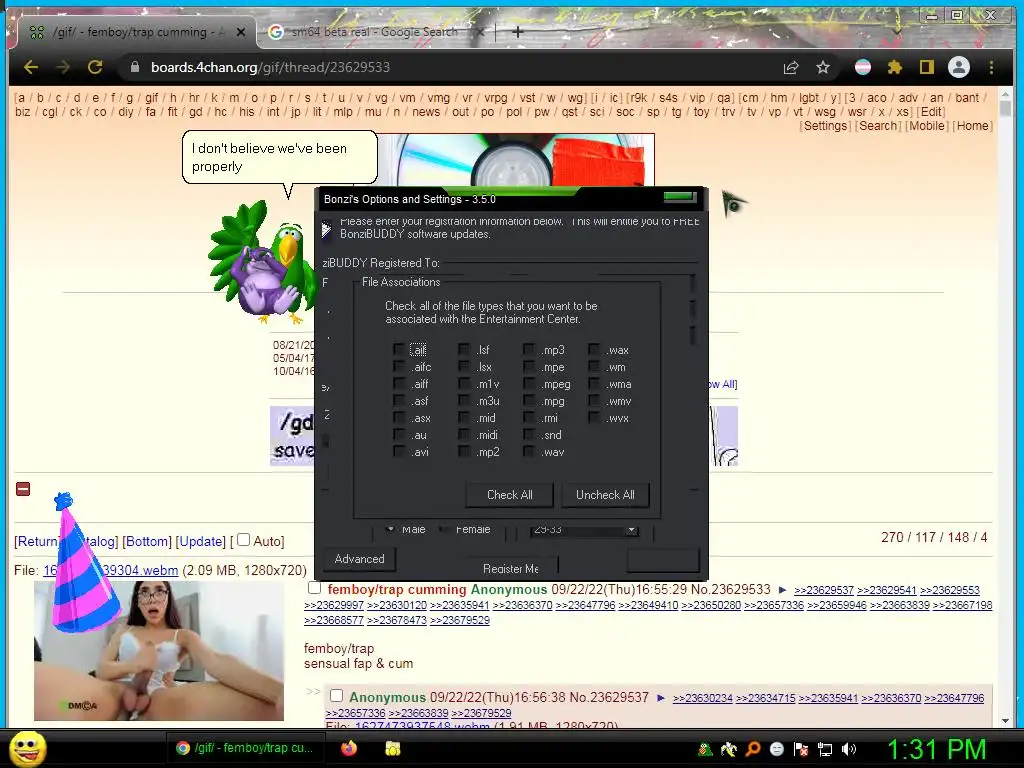Click the smiley face Start button

click(28, 748)
